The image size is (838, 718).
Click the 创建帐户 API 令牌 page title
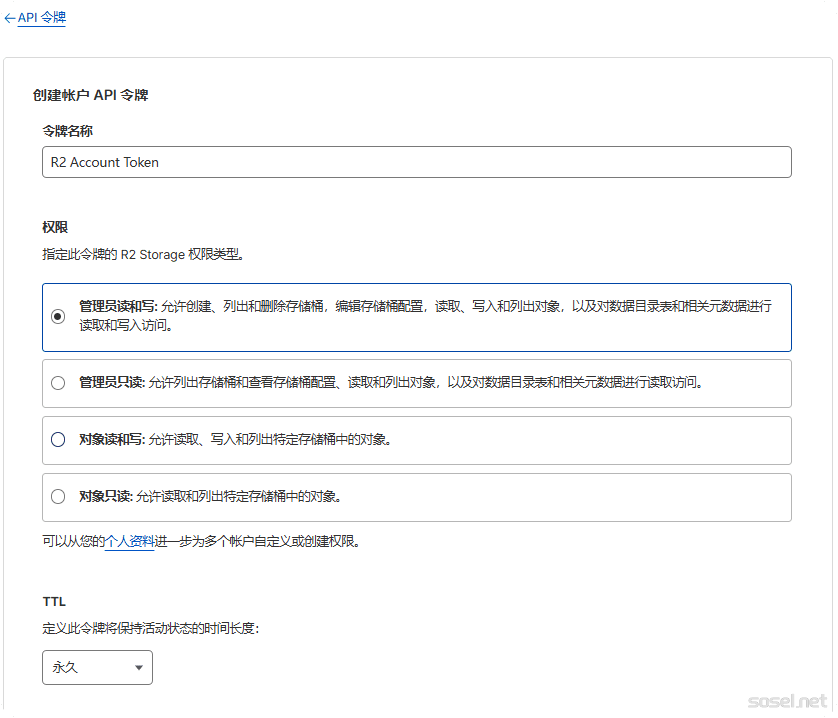[91, 96]
